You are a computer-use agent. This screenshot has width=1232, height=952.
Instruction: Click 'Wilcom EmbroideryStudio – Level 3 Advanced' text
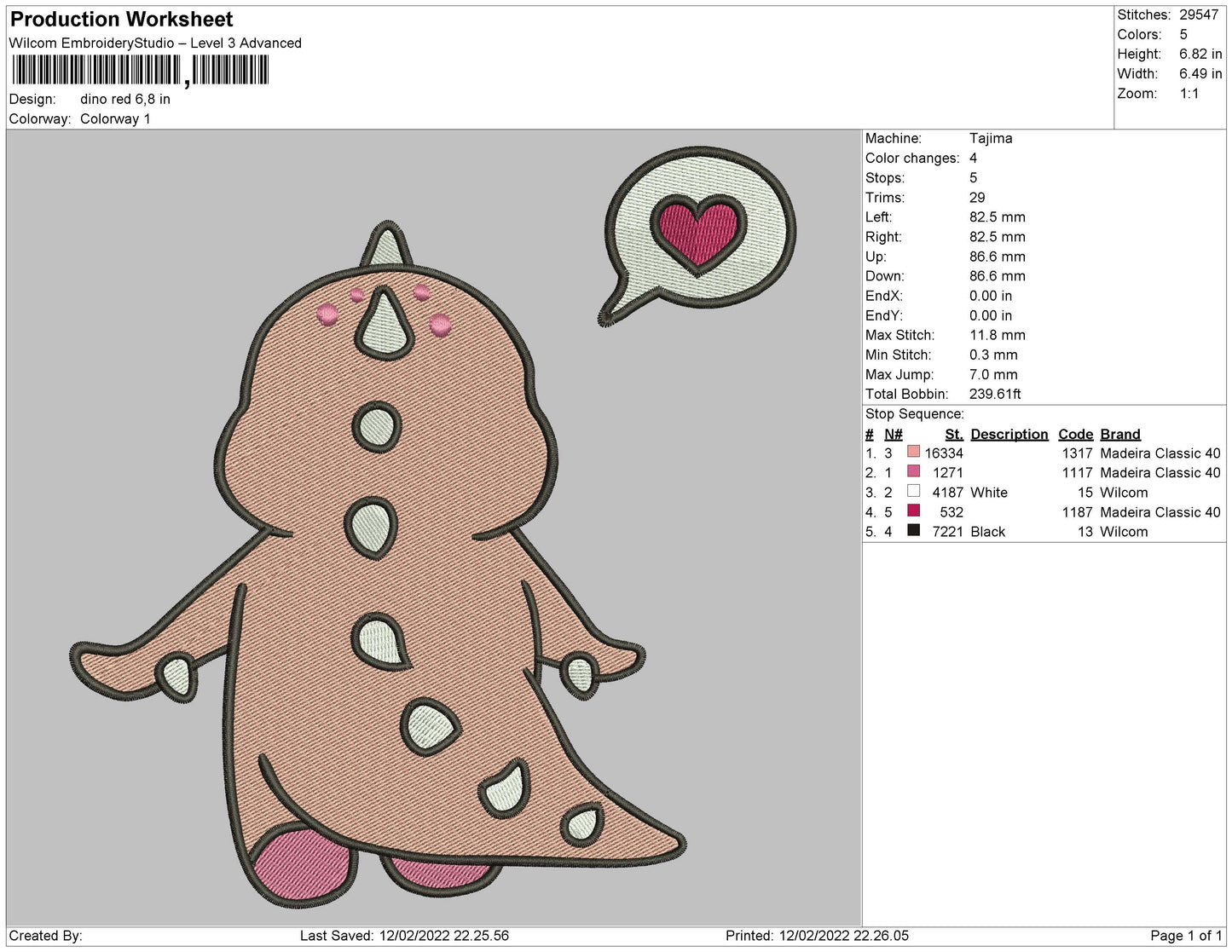(x=155, y=43)
